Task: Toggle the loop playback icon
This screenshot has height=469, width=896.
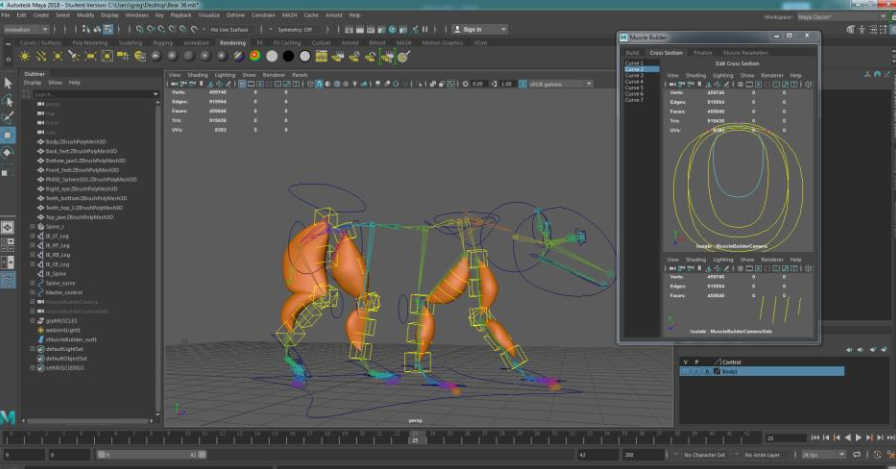Action: click(857, 455)
